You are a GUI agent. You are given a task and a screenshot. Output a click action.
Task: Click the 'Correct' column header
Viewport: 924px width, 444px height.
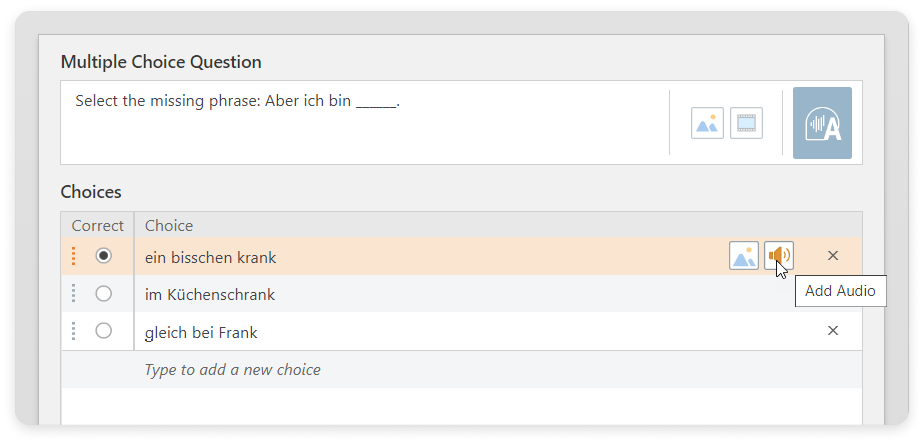click(x=98, y=226)
